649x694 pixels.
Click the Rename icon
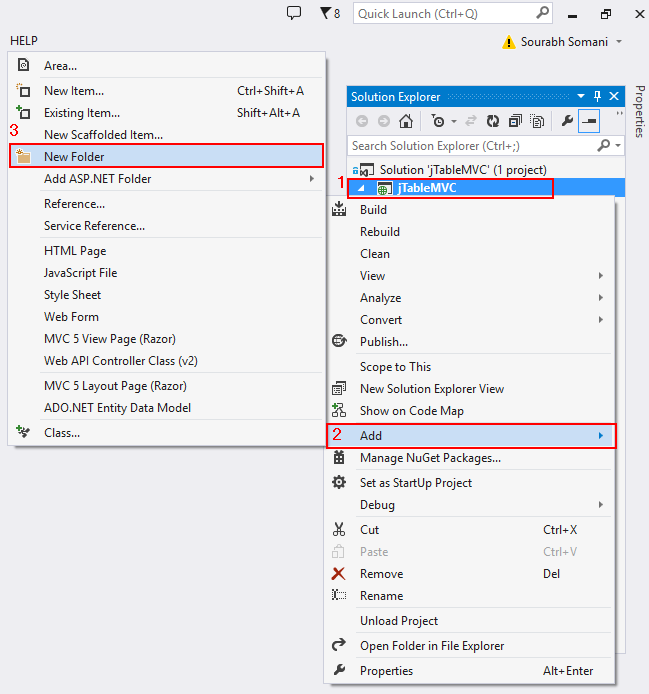tap(339, 595)
